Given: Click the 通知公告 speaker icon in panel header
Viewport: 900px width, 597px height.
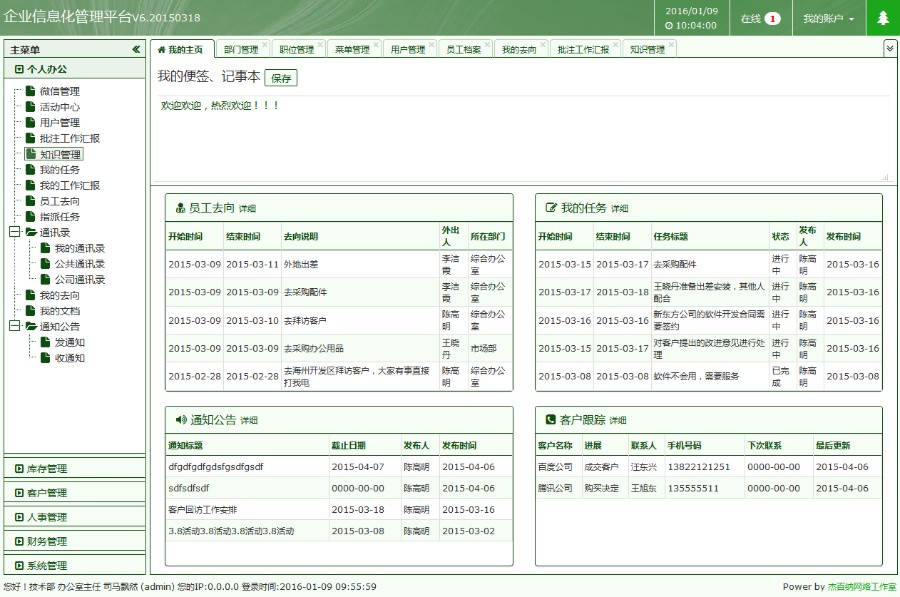Looking at the screenshot, I should (x=179, y=420).
